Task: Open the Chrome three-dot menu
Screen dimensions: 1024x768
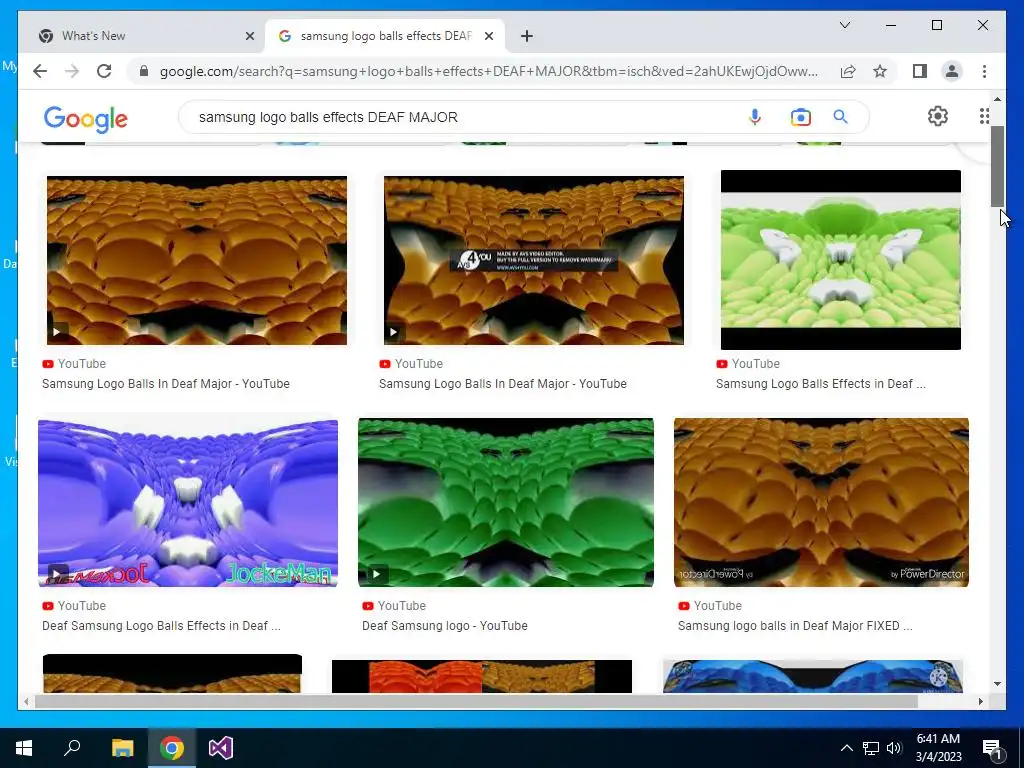Action: 984,71
